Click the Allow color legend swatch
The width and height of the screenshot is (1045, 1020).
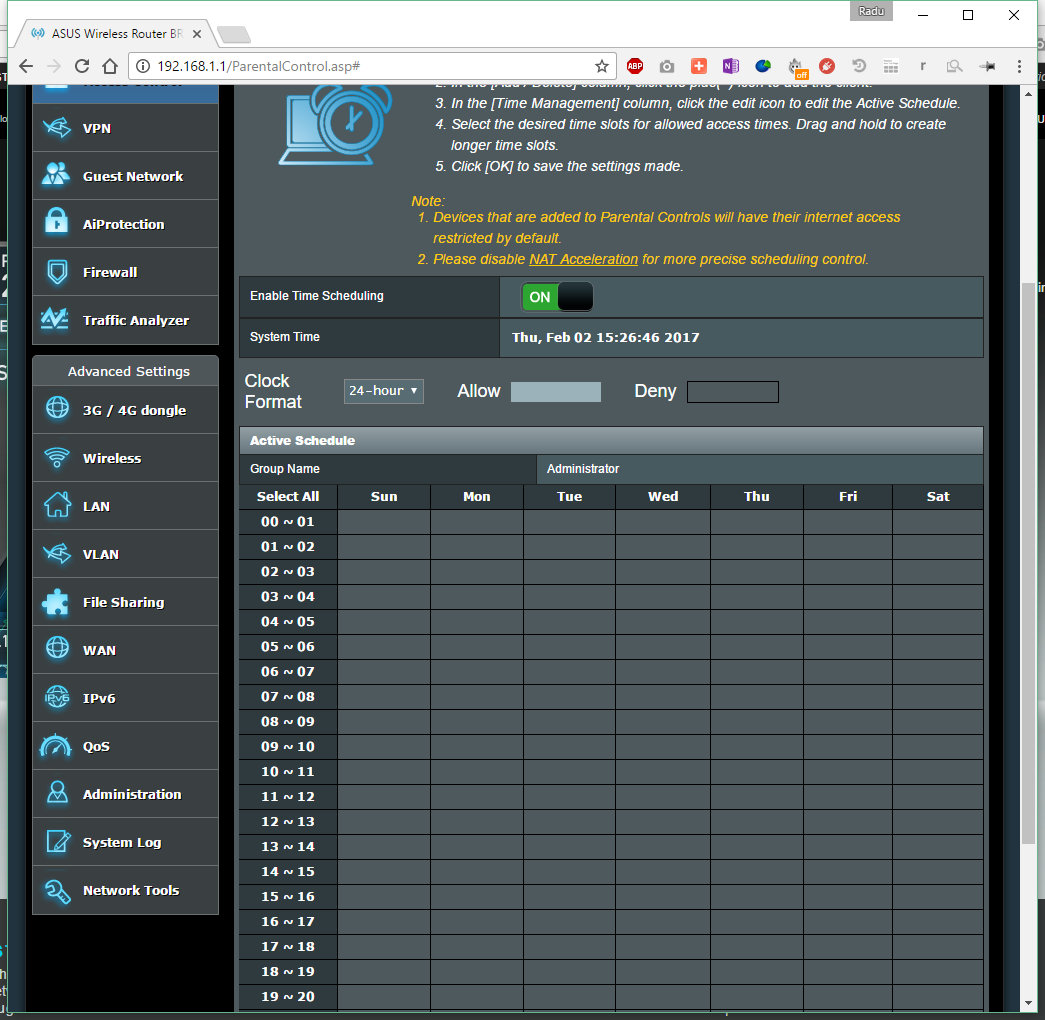[556, 392]
